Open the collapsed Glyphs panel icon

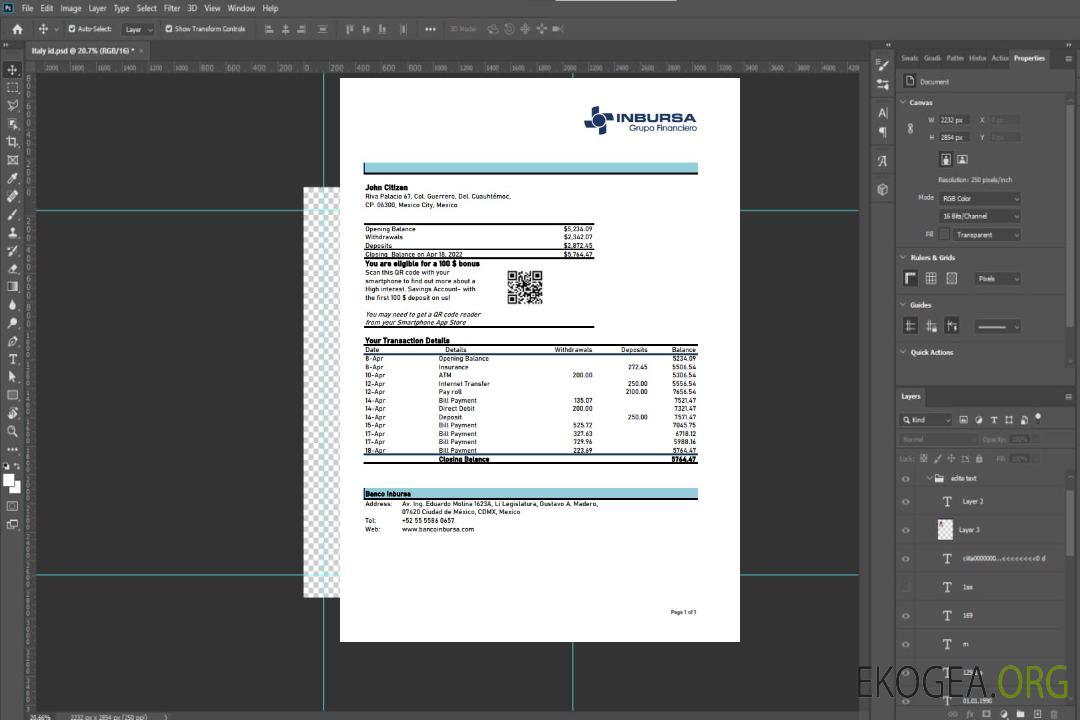(883, 161)
